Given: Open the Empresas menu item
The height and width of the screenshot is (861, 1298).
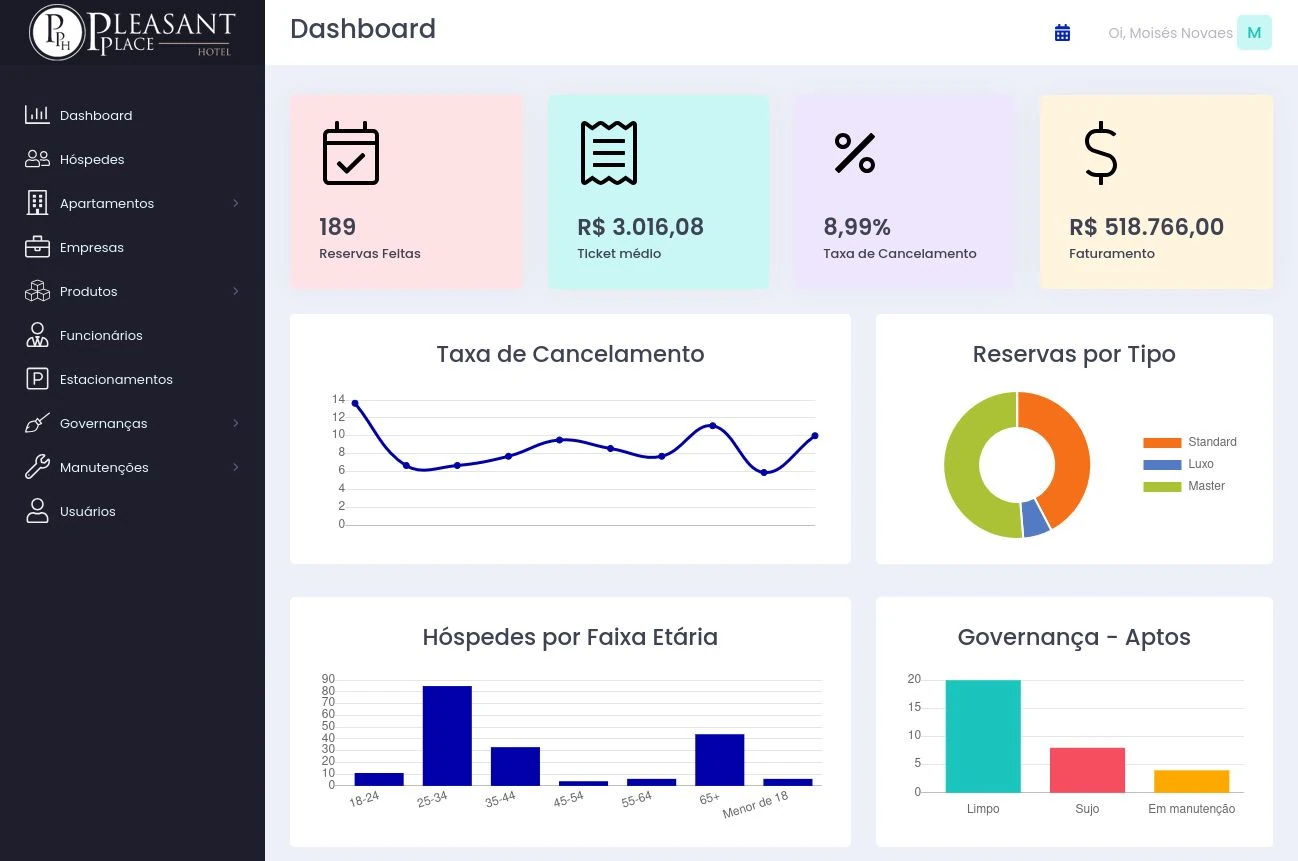Looking at the screenshot, I should (92, 247).
